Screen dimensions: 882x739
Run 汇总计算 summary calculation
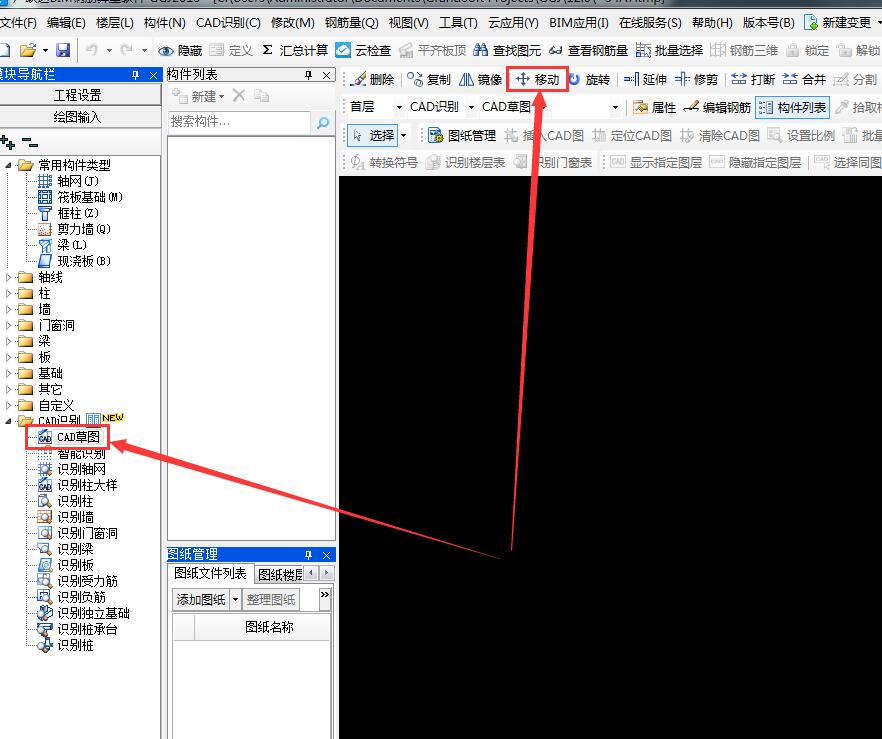[295, 50]
